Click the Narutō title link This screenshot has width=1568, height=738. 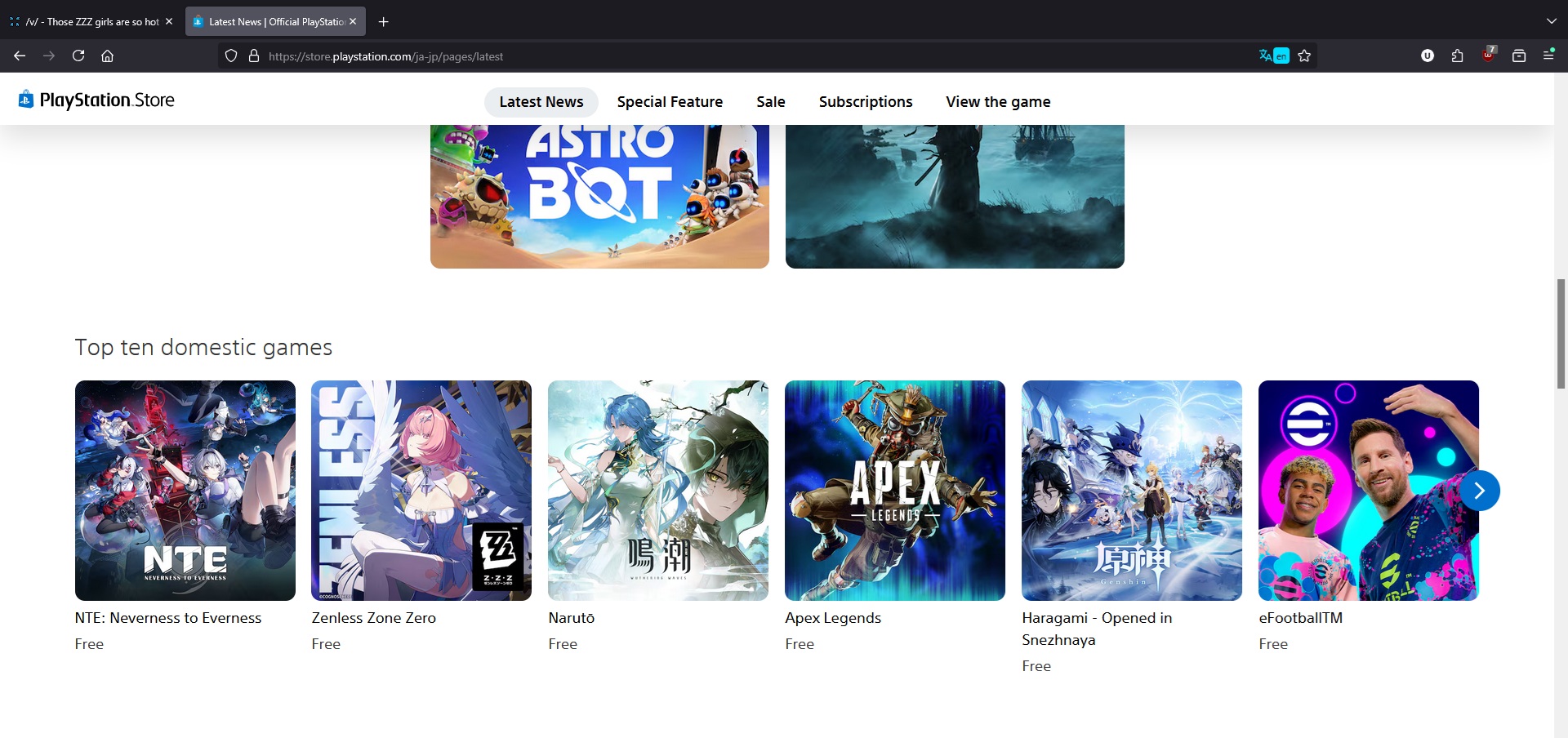[x=572, y=618]
